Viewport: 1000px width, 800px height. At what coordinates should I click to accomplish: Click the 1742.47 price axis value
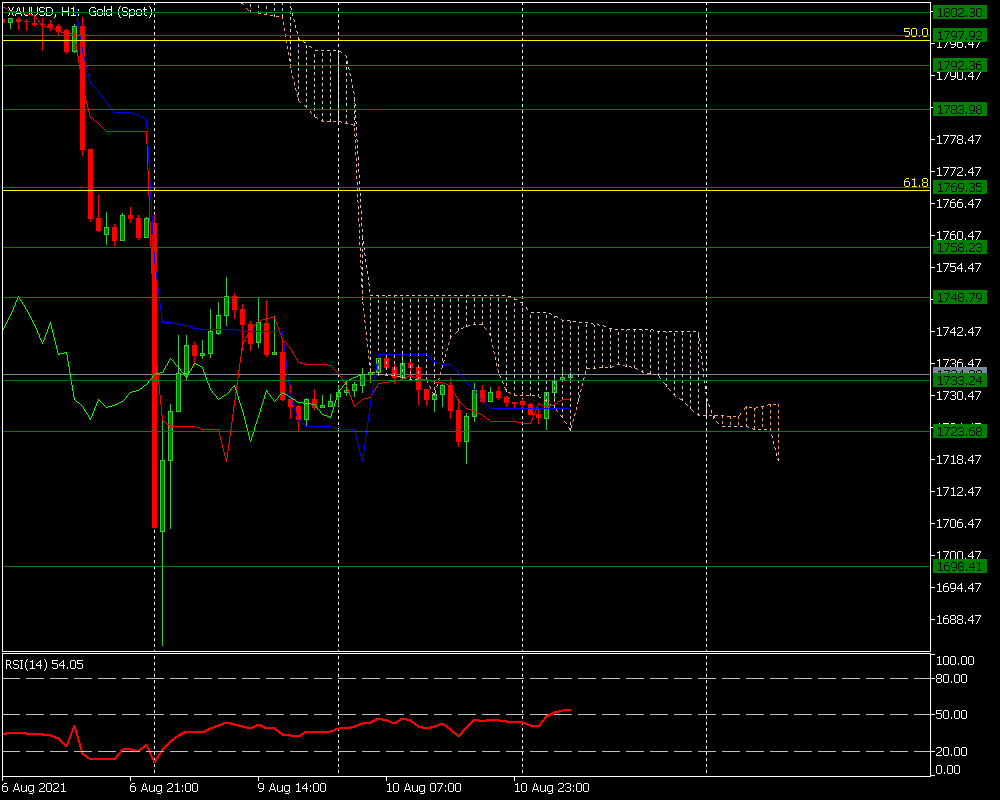pos(959,332)
